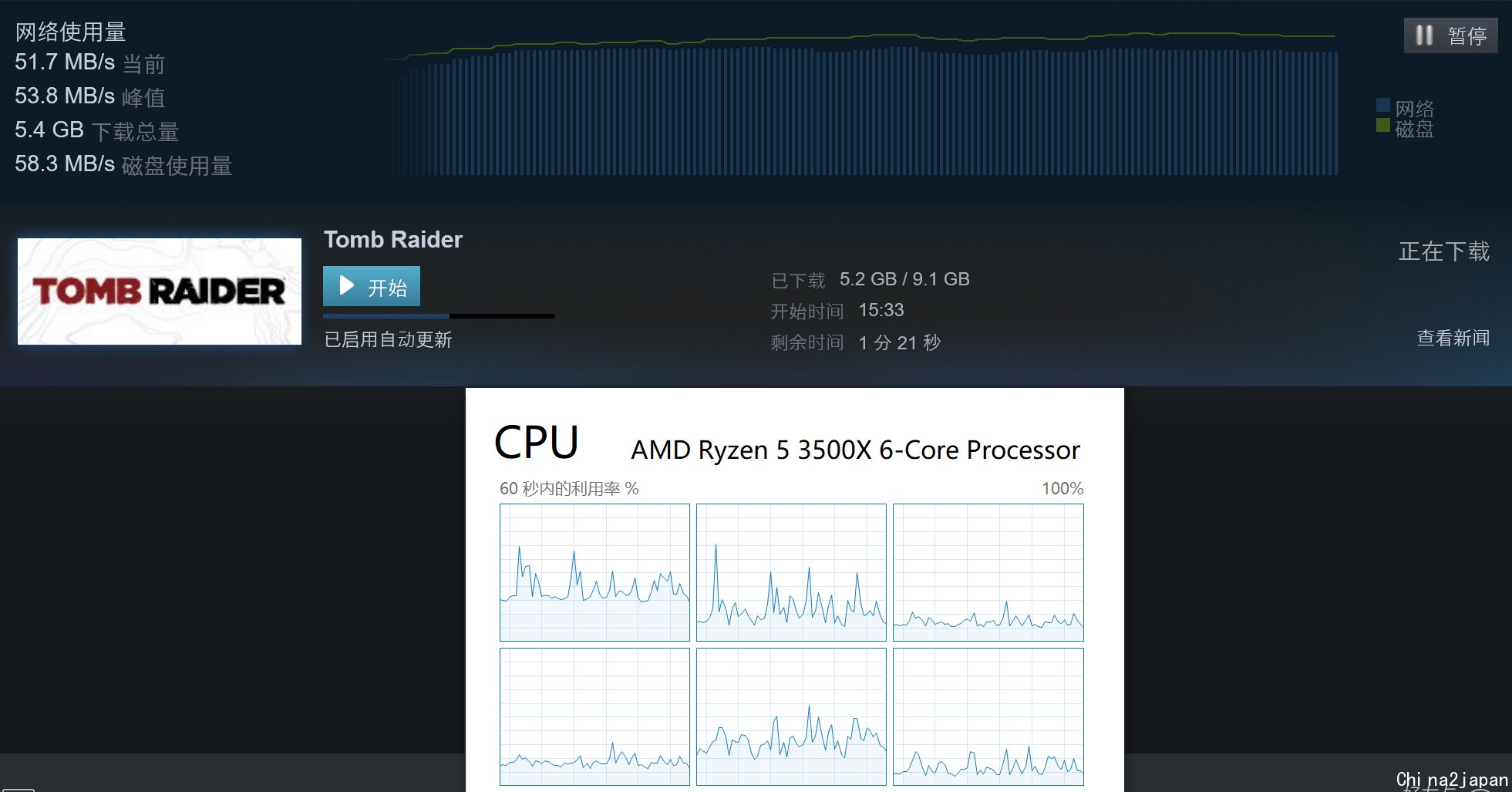Click the 5.2 GB / 9.1 GB downloaded value
Viewport: 1512px width, 792px height.
[904, 279]
